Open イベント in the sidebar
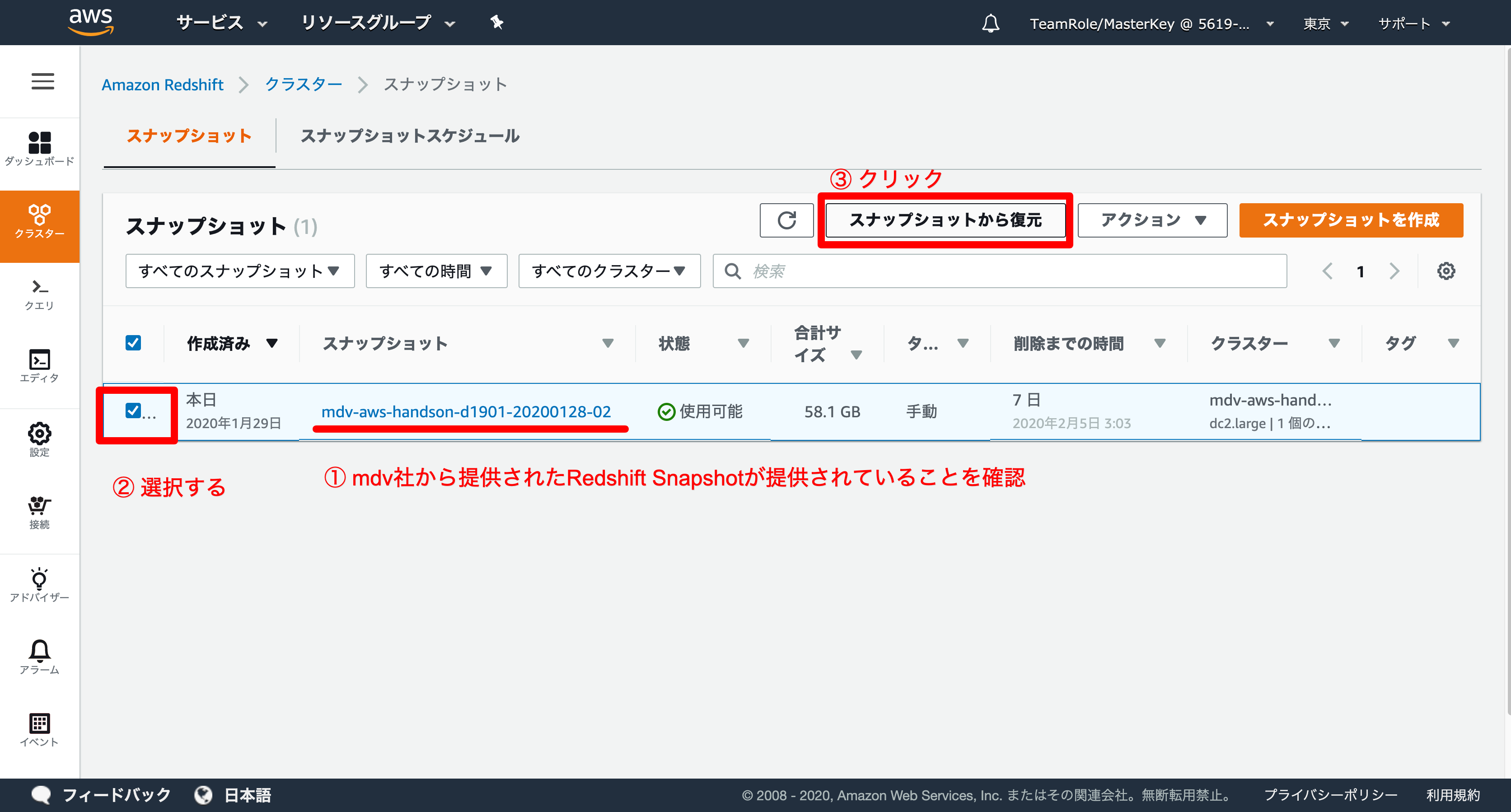1511x812 pixels. (39, 729)
